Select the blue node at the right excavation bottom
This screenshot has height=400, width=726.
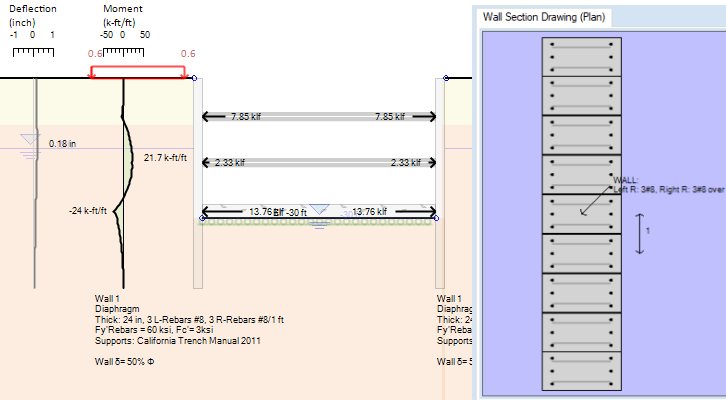click(436, 218)
